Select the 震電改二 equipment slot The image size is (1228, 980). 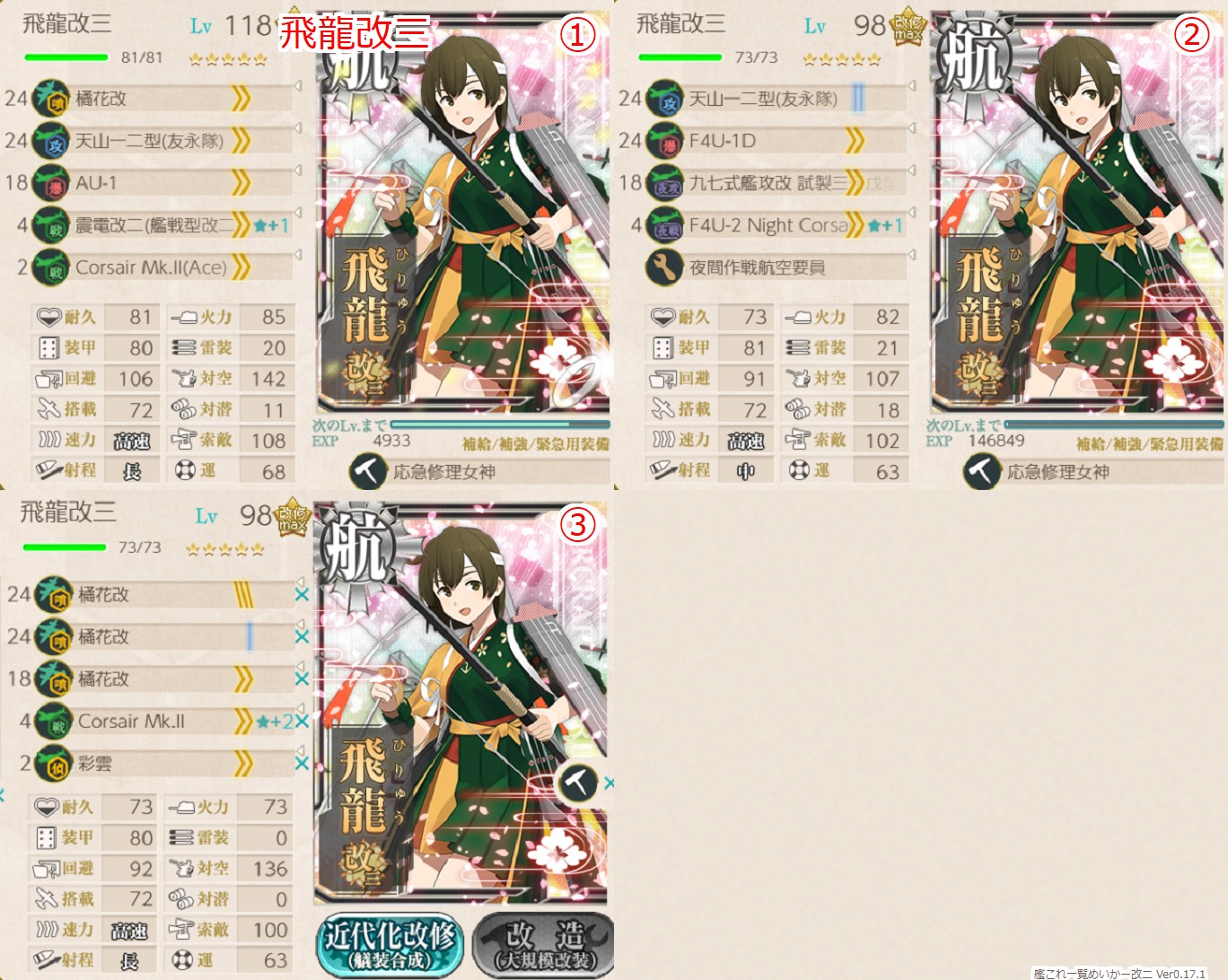162,225
